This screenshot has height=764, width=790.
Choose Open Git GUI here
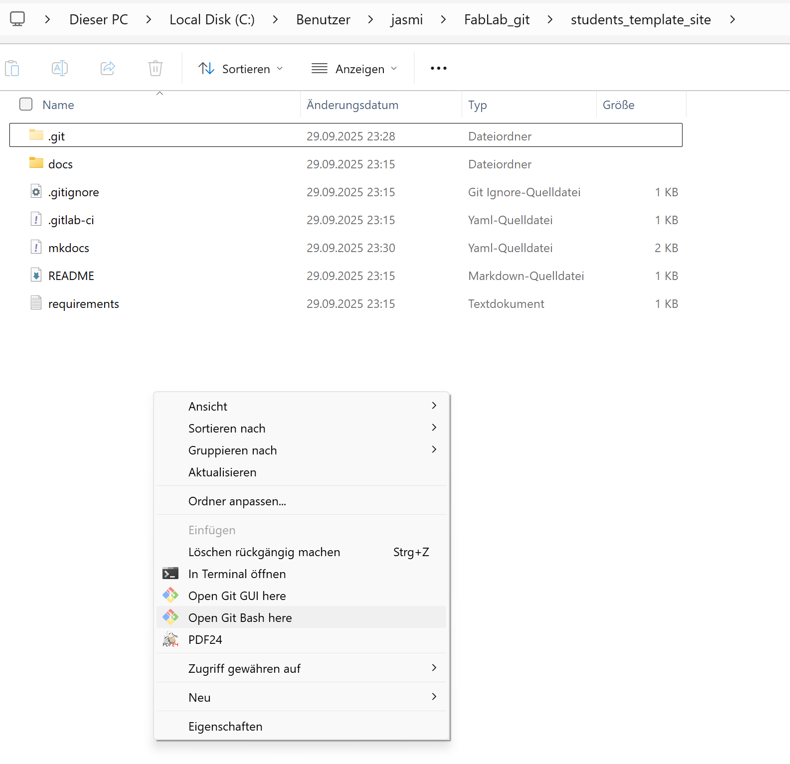[x=301, y=596]
